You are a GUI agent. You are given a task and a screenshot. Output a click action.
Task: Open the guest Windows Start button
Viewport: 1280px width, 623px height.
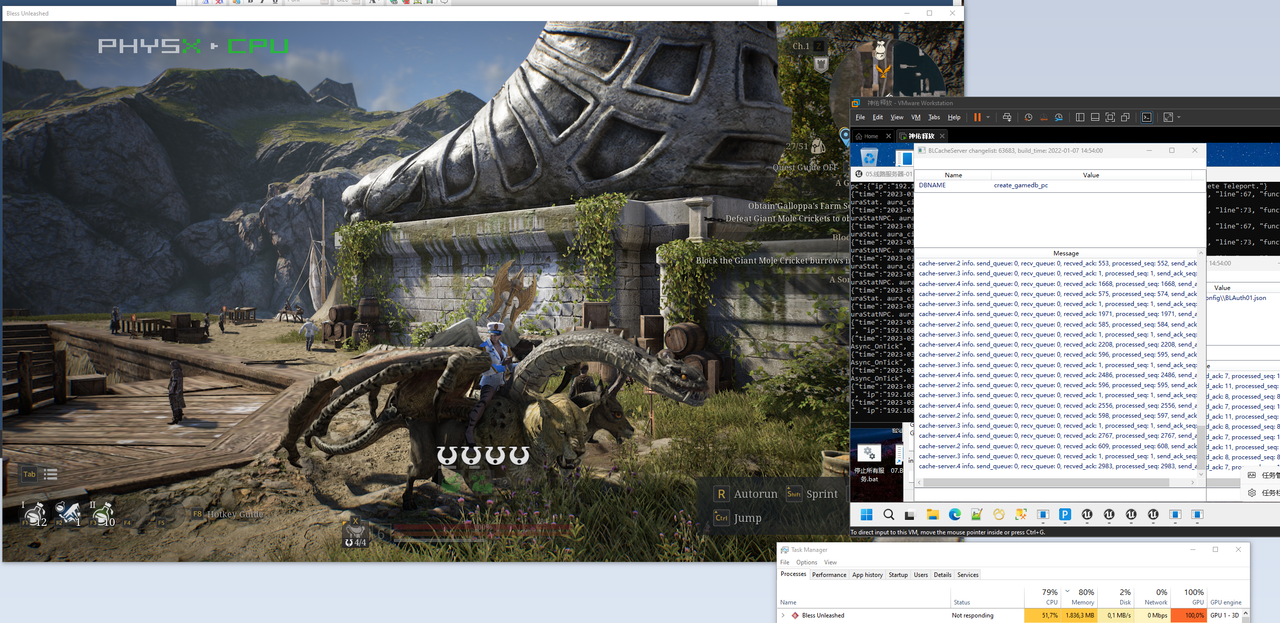point(866,515)
